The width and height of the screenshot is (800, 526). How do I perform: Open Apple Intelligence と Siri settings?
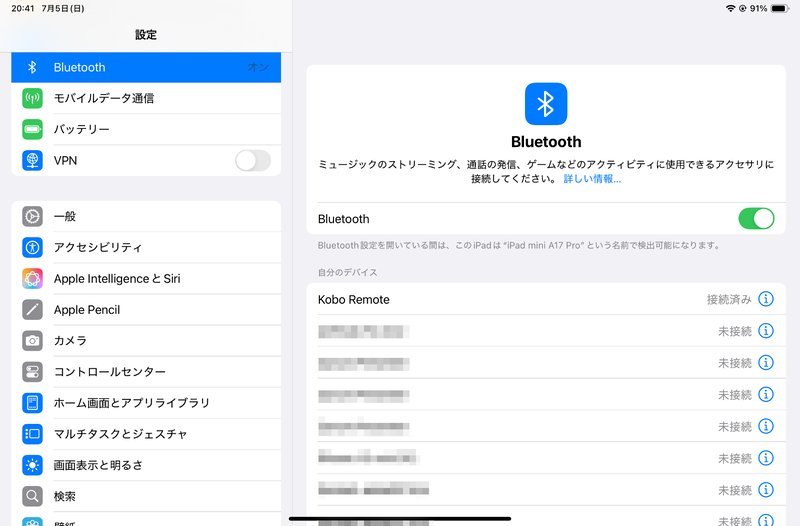[146, 279]
